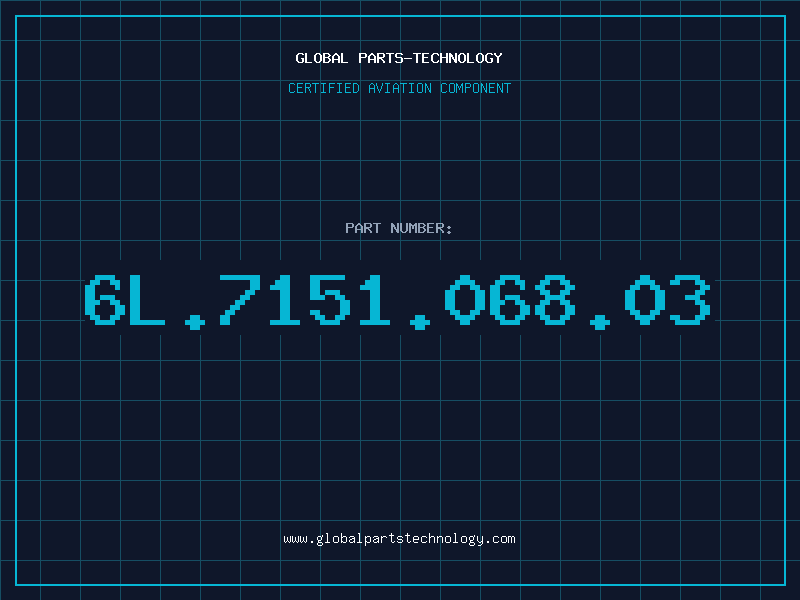Image resolution: width=800 pixels, height=600 pixels.
Task: Click the www prefix of the URL
Action: 295,540
